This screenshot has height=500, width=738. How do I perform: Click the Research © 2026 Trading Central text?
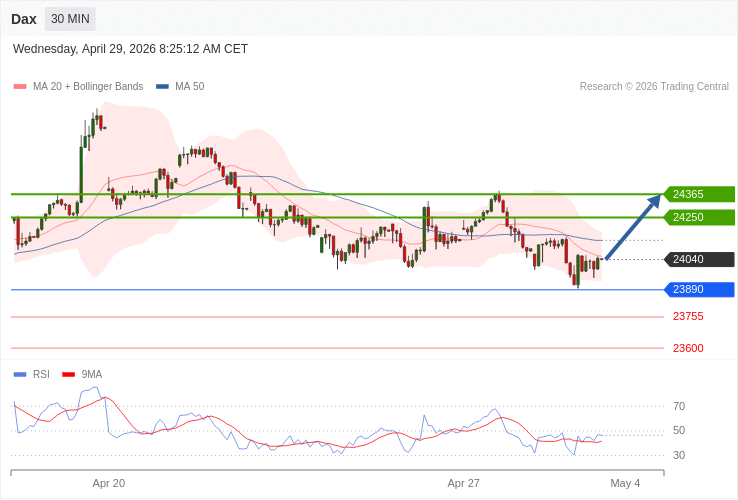click(x=654, y=87)
